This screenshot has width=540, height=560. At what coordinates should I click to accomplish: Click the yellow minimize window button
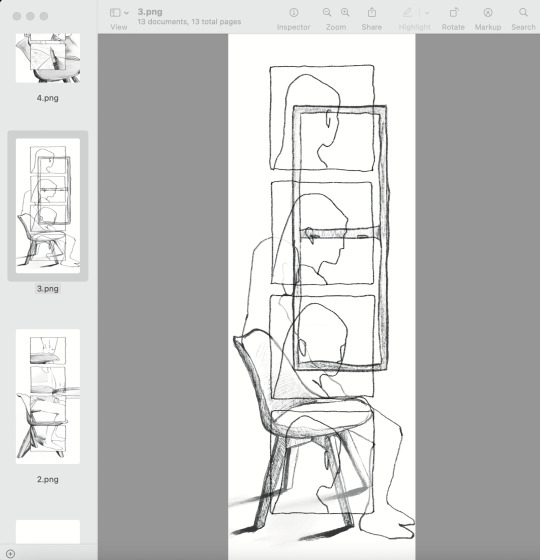click(x=30, y=16)
